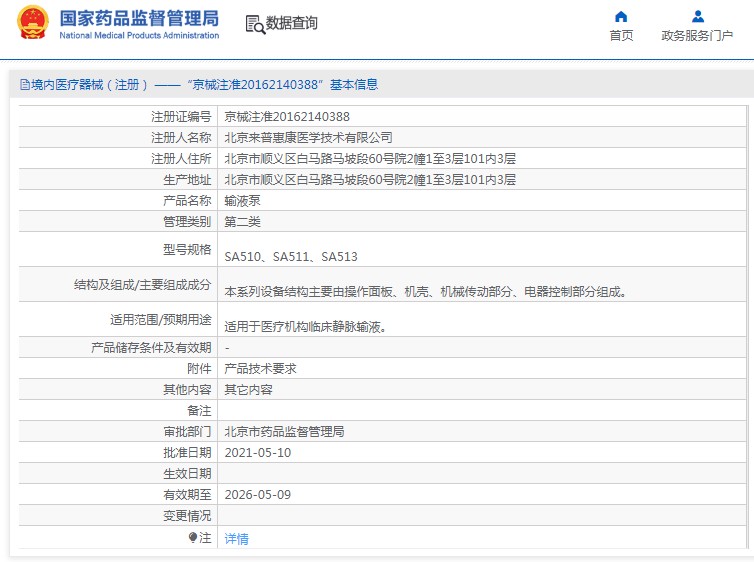Select approval date 2021-05-10
The height and width of the screenshot is (562, 754).
click(258, 453)
